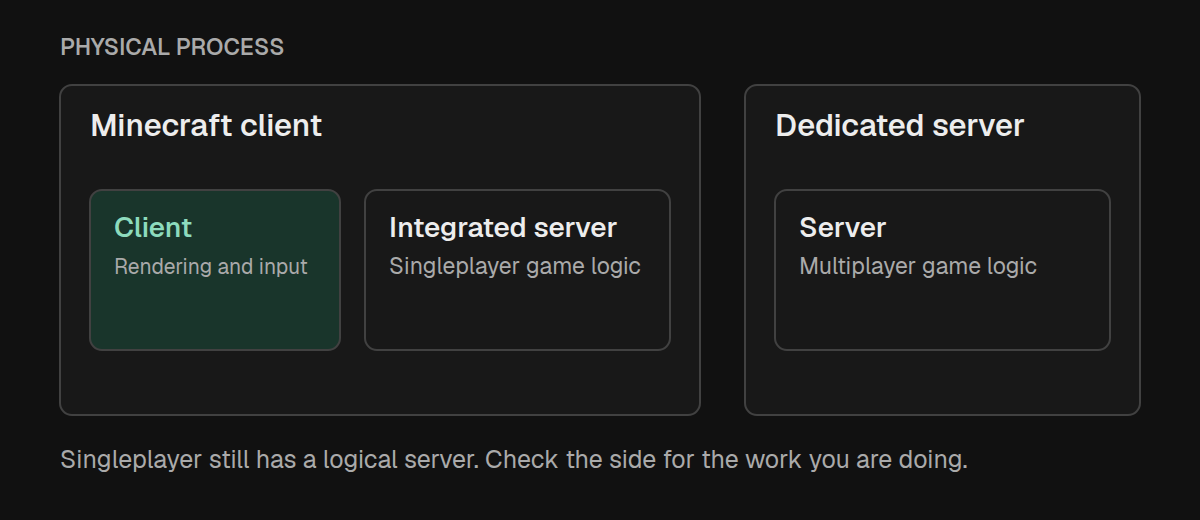Click blank lower area of green Client card

[x=215, y=315]
